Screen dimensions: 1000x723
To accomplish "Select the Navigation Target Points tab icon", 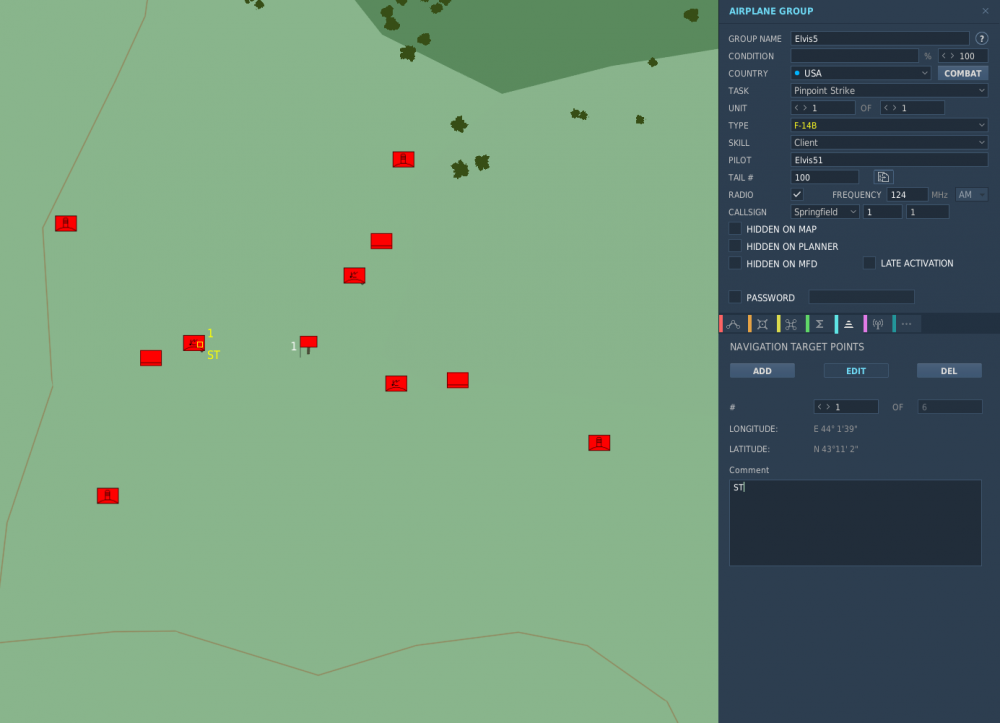I will (849, 324).
